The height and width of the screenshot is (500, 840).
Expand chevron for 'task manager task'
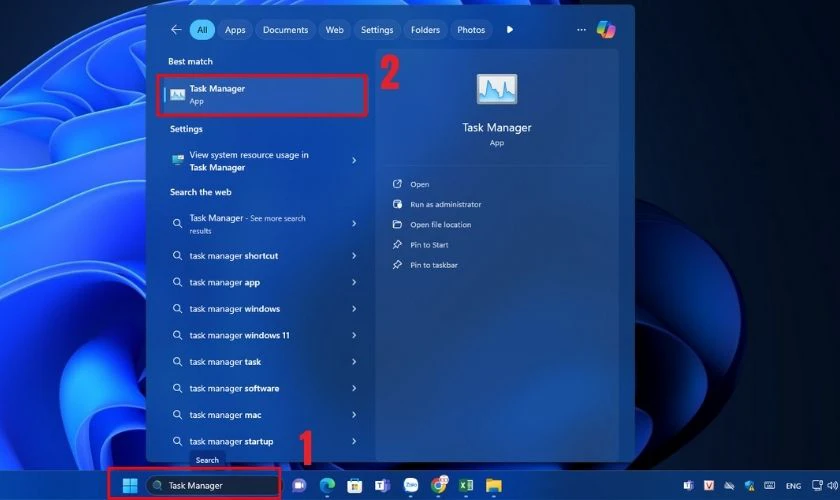pos(354,362)
